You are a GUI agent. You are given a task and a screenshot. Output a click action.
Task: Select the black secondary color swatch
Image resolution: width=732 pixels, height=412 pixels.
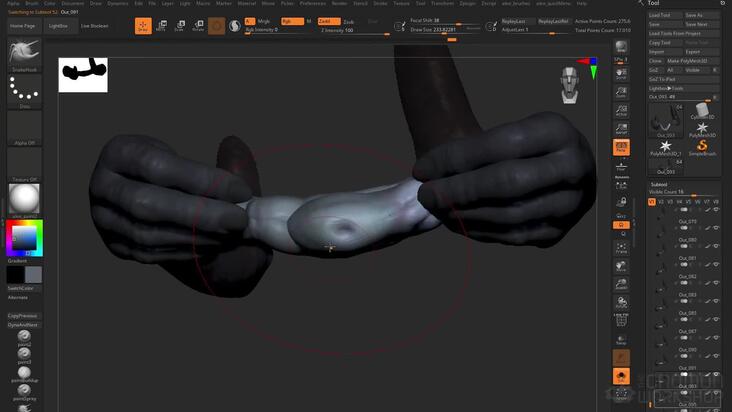15,275
